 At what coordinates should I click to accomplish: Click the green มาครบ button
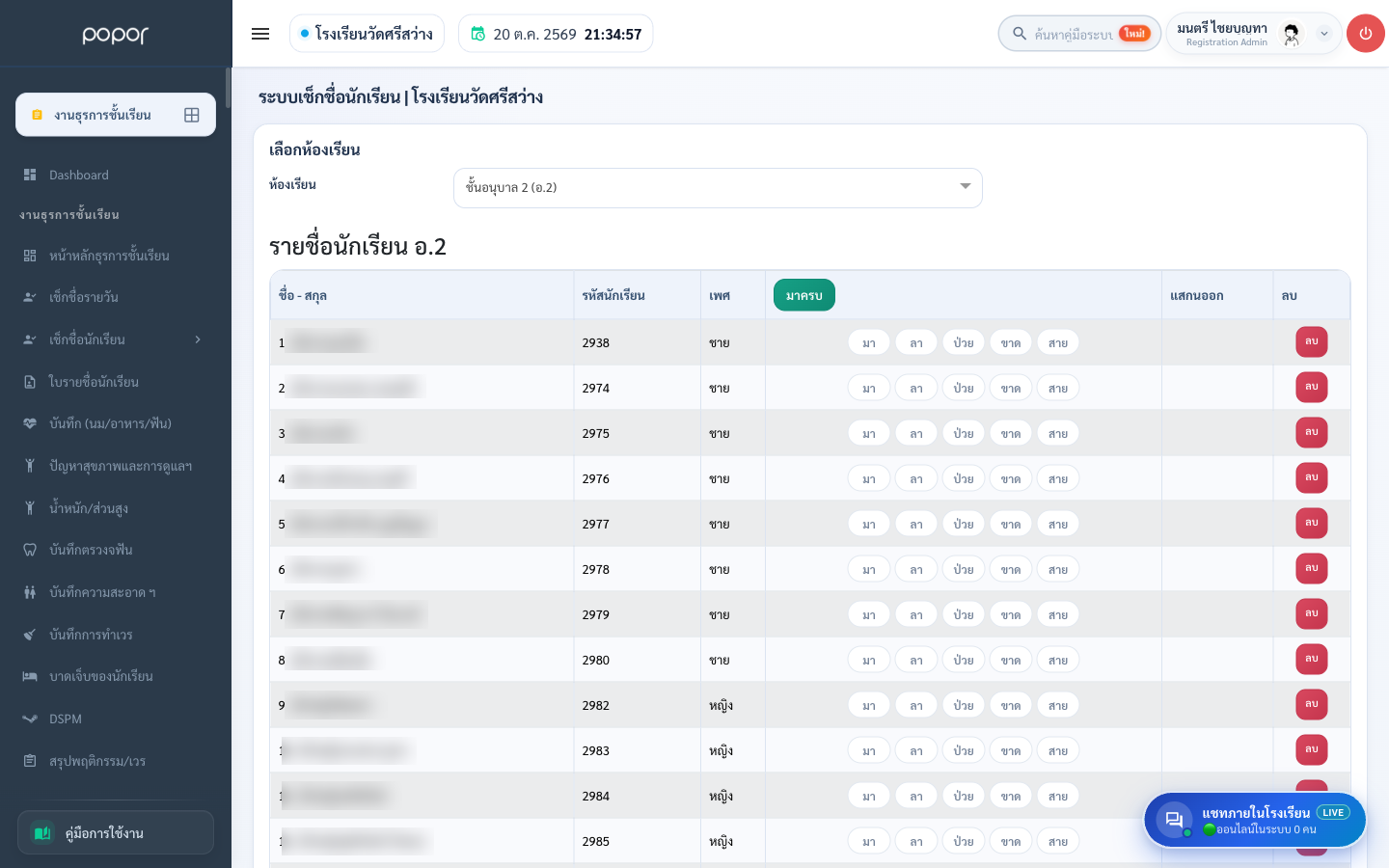point(804,295)
